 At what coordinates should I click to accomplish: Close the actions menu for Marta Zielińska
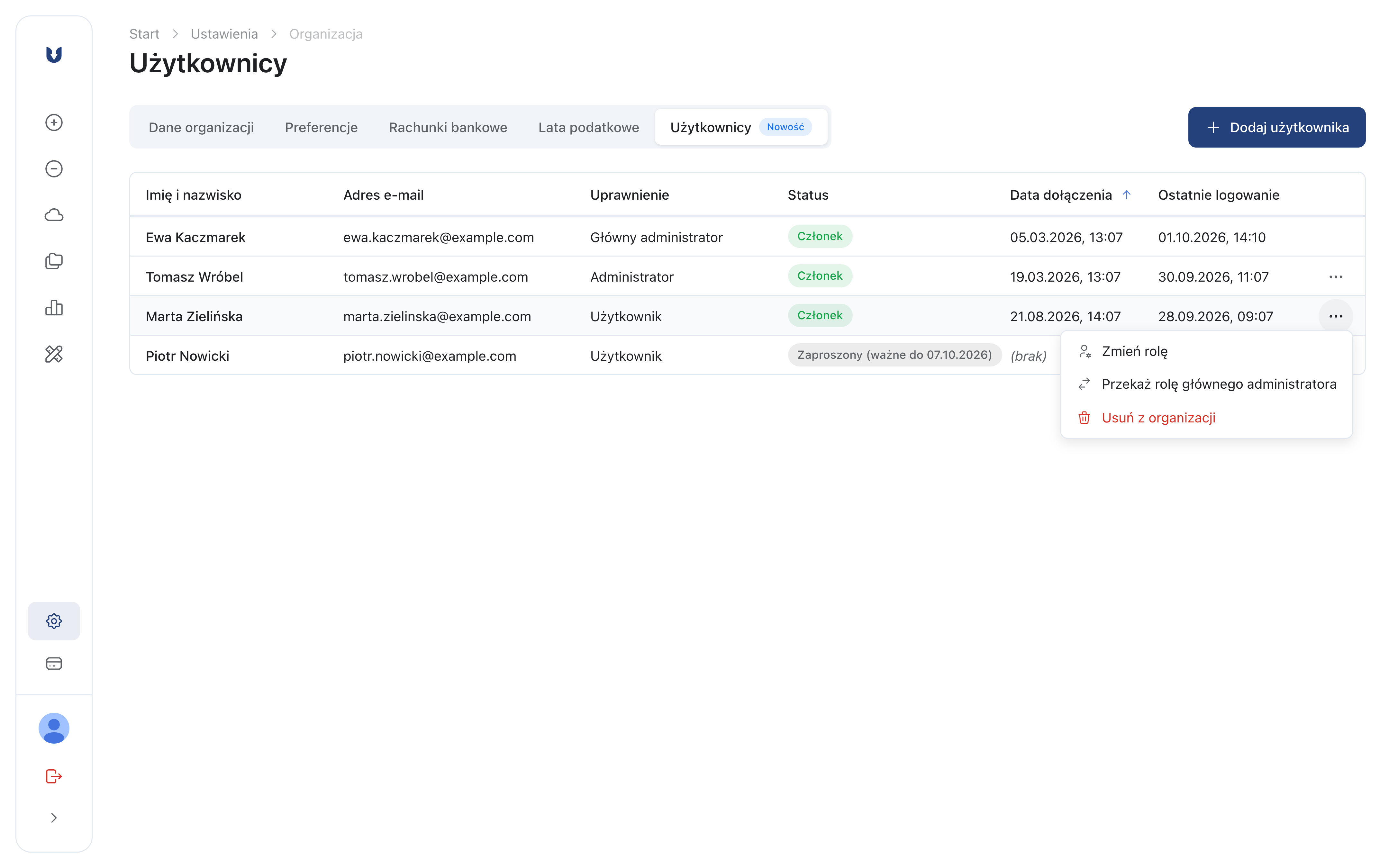click(1336, 316)
